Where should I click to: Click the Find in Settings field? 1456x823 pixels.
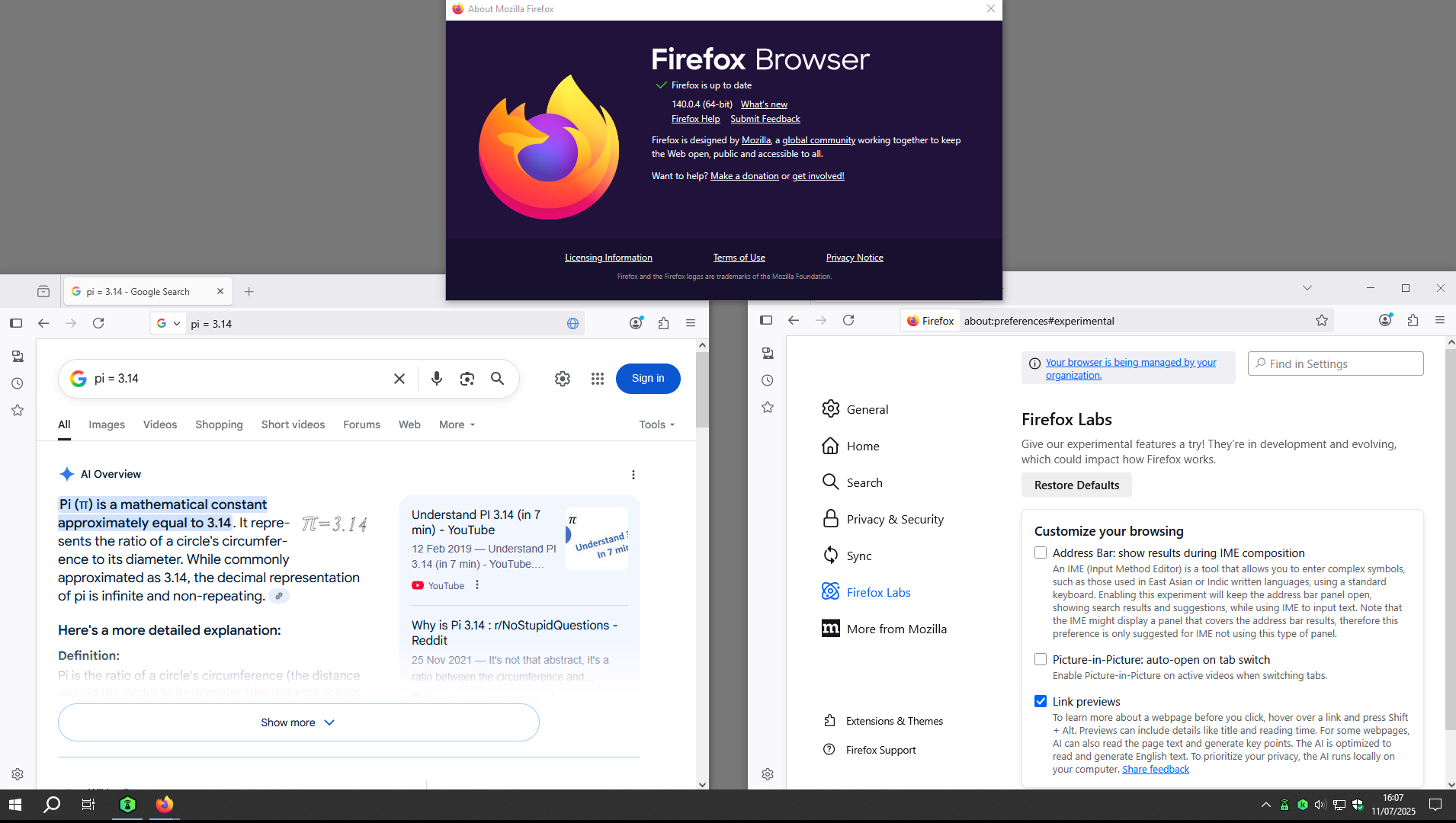point(1336,364)
